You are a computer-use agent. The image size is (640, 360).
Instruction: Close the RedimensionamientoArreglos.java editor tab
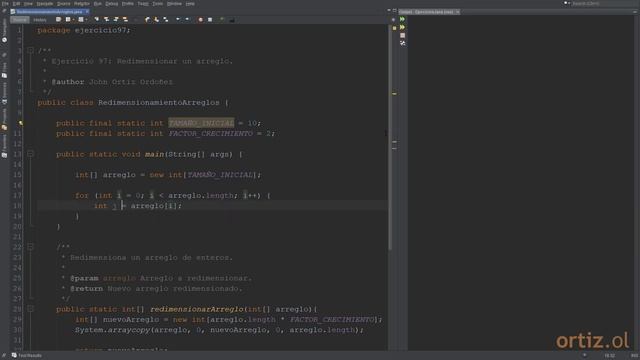[x=87, y=12]
